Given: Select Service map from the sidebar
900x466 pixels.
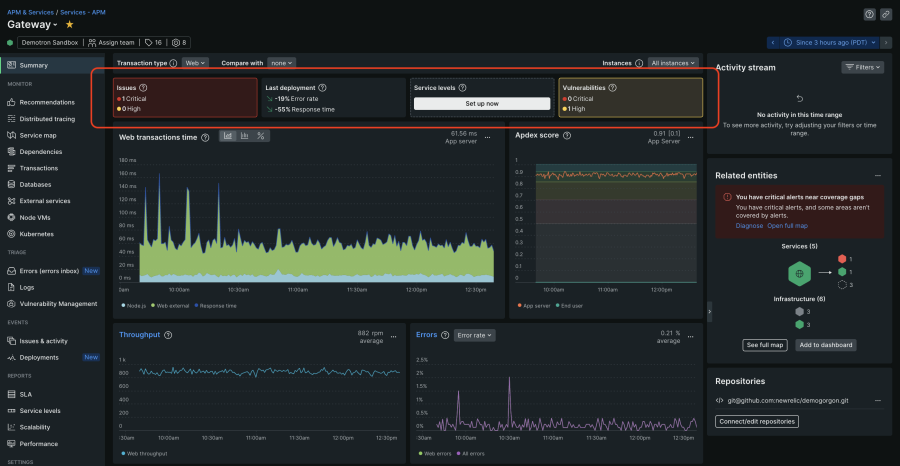Looking at the screenshot, I should pyautogui.click(x=38, y=135).
